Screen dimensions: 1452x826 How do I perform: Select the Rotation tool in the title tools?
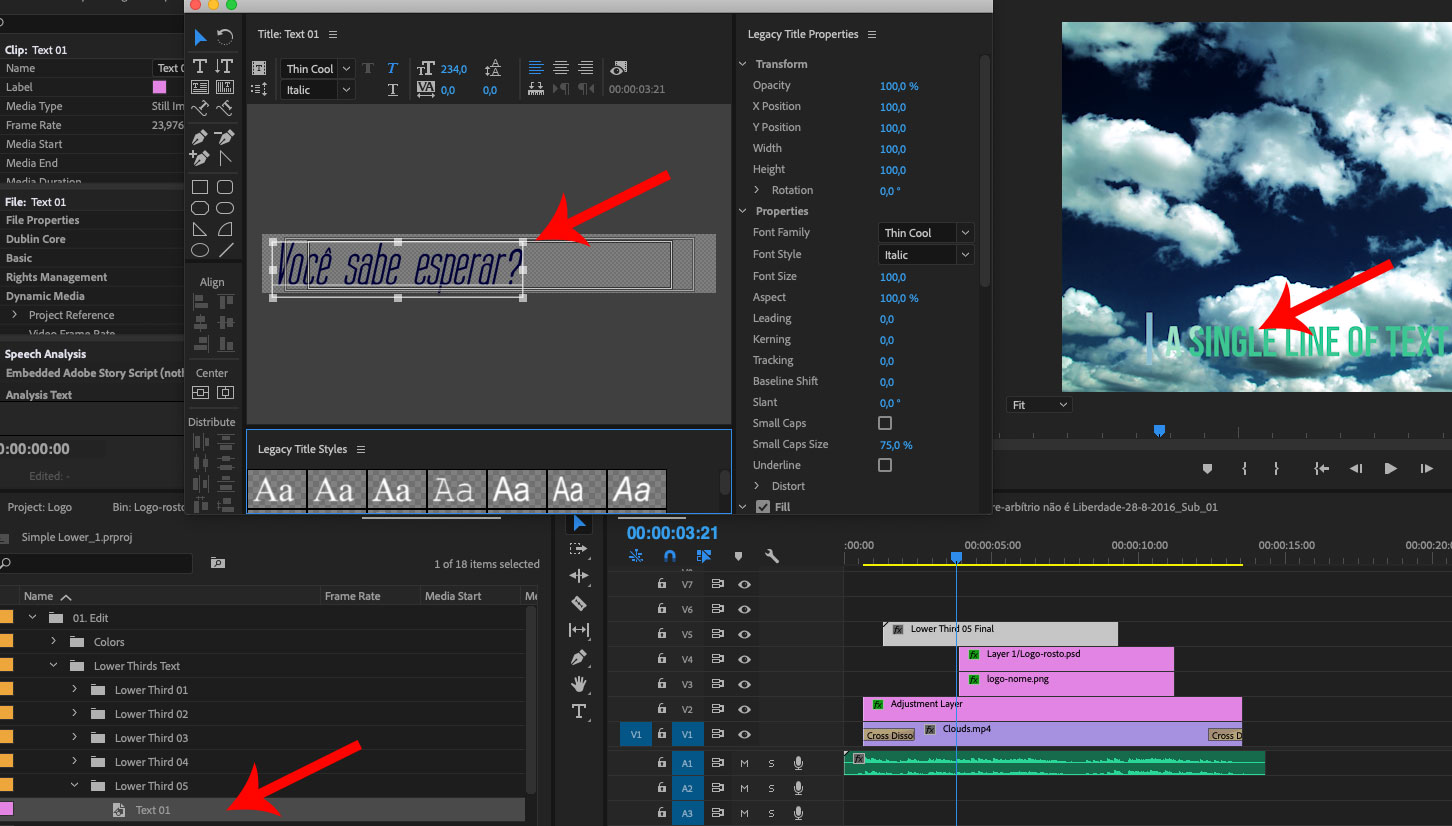225,38
